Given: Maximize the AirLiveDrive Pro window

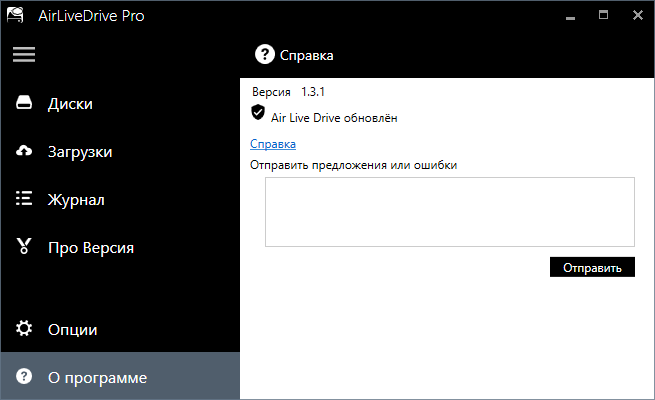Looking at the screenshot, I should [603, 15].
